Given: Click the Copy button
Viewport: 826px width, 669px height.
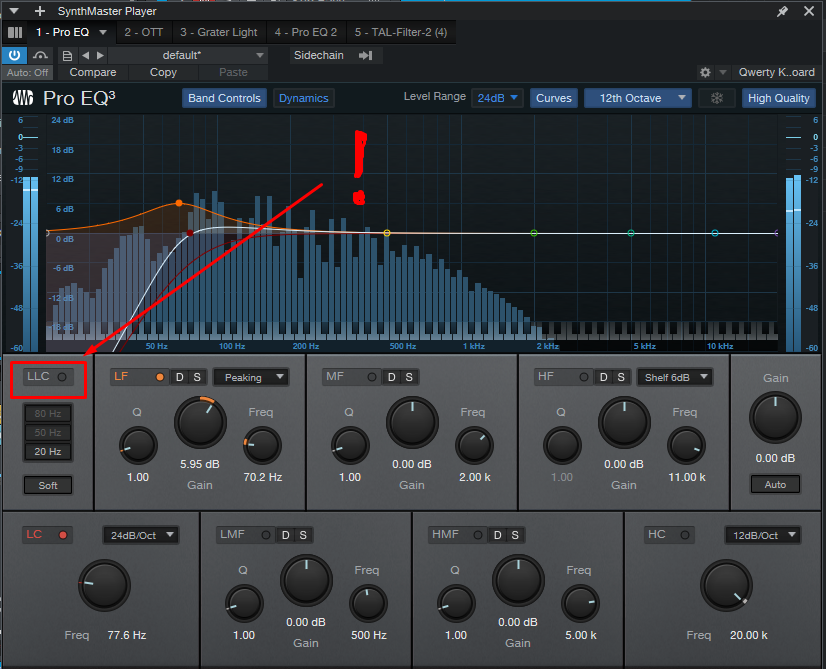Looking at the screenshot, I should [163, 72].
